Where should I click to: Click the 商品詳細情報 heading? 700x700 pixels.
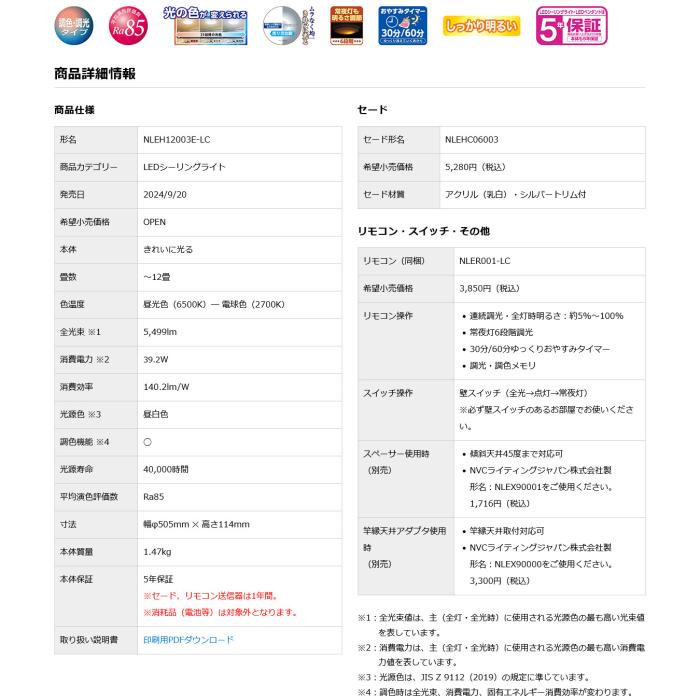point(95,74)
